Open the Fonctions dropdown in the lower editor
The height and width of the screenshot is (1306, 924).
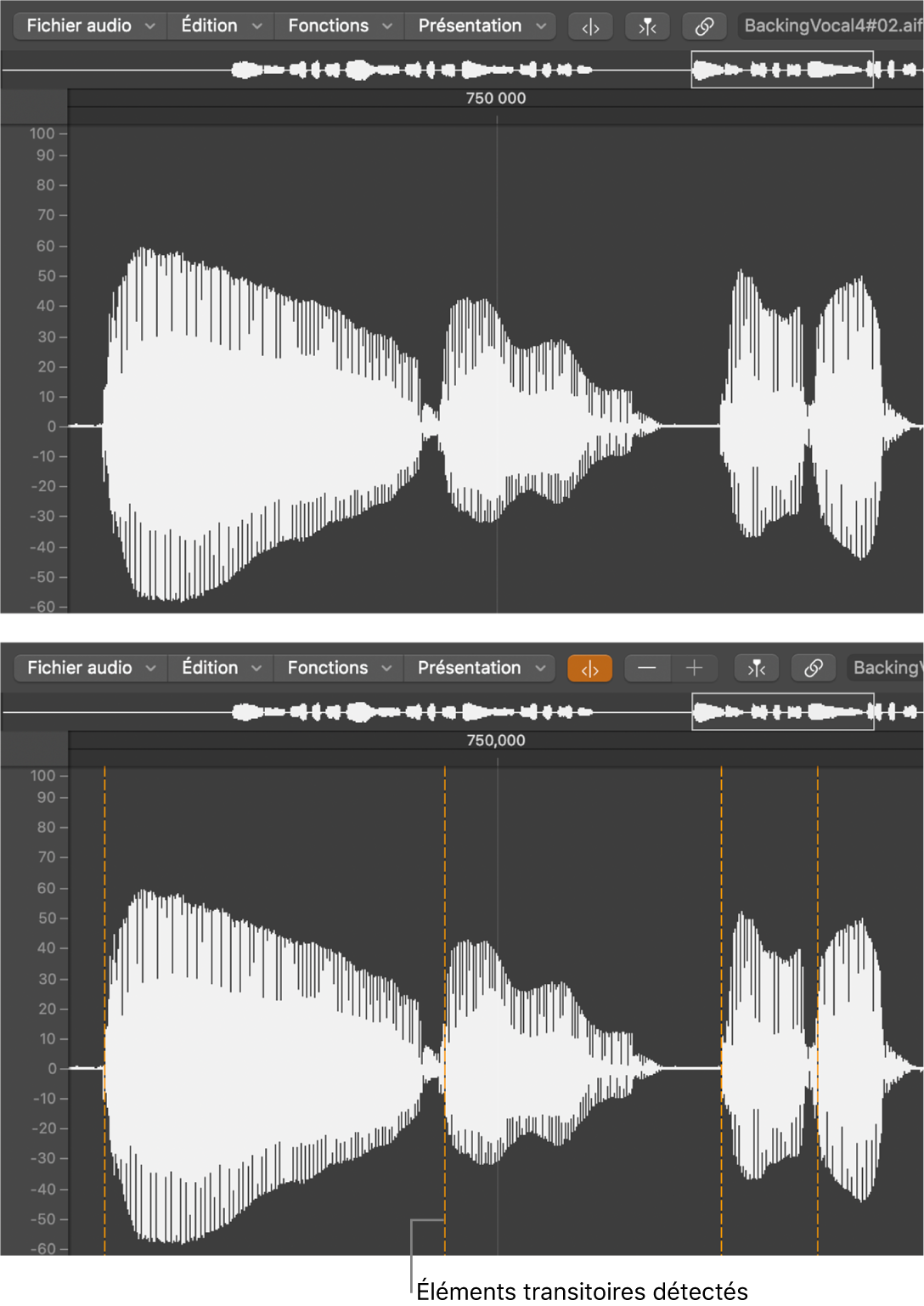(x=336, y=668)
